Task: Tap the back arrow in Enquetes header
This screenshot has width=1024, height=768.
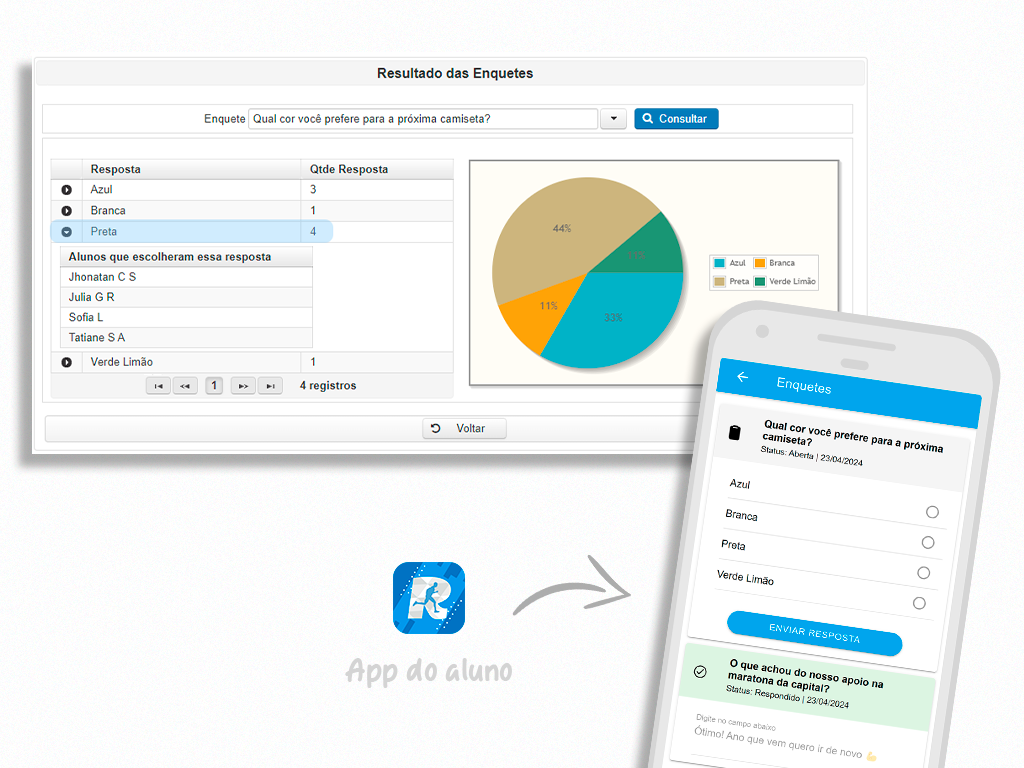Action: click(x=742, y=377)
